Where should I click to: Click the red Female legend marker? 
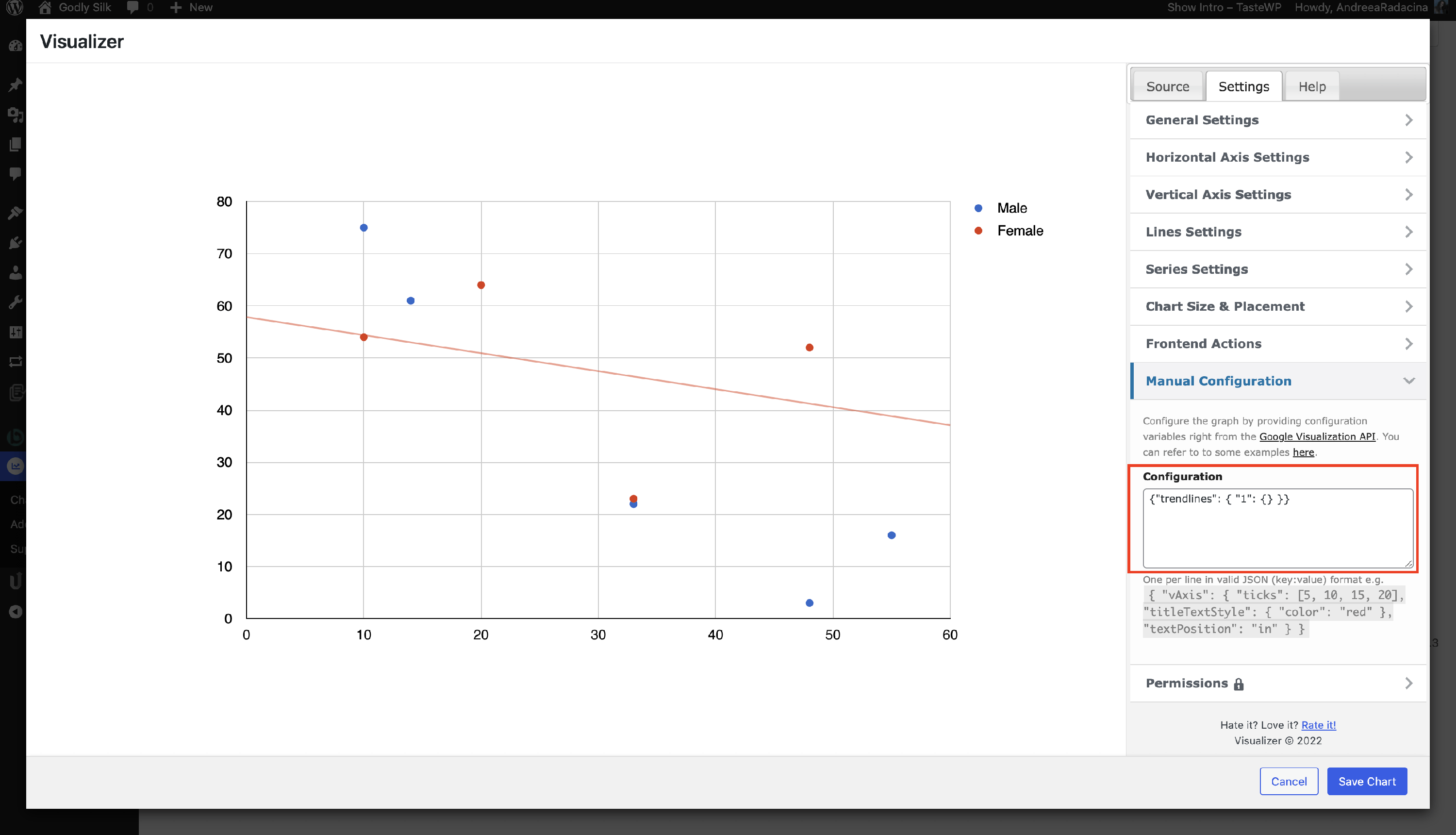click(978, 231)
